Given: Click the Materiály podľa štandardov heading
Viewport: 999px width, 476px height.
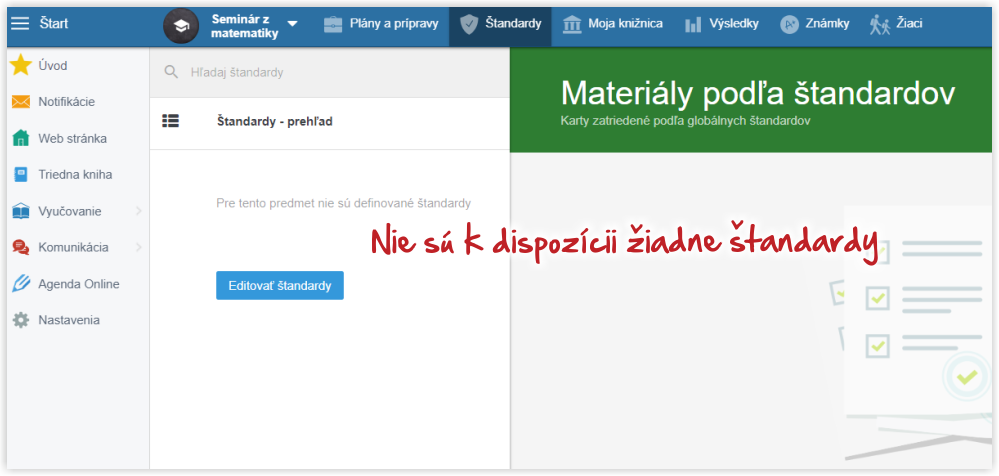Looking at the screenshot, I should (758, 94).
